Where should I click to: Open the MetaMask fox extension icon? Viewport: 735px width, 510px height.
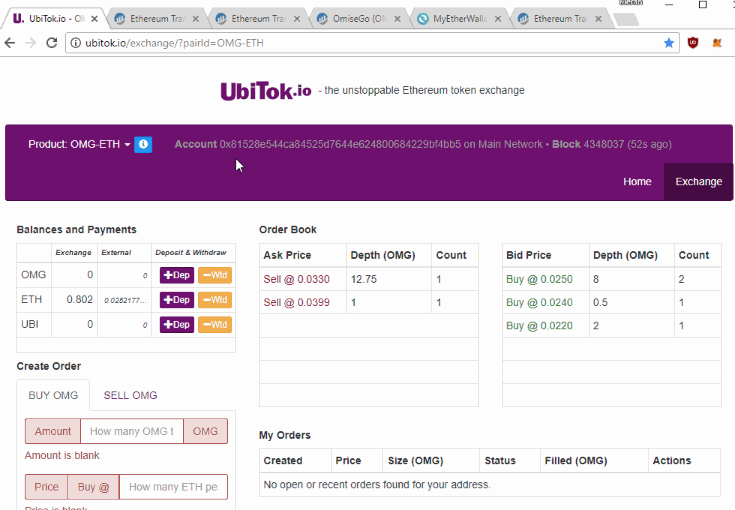point(717,43)
